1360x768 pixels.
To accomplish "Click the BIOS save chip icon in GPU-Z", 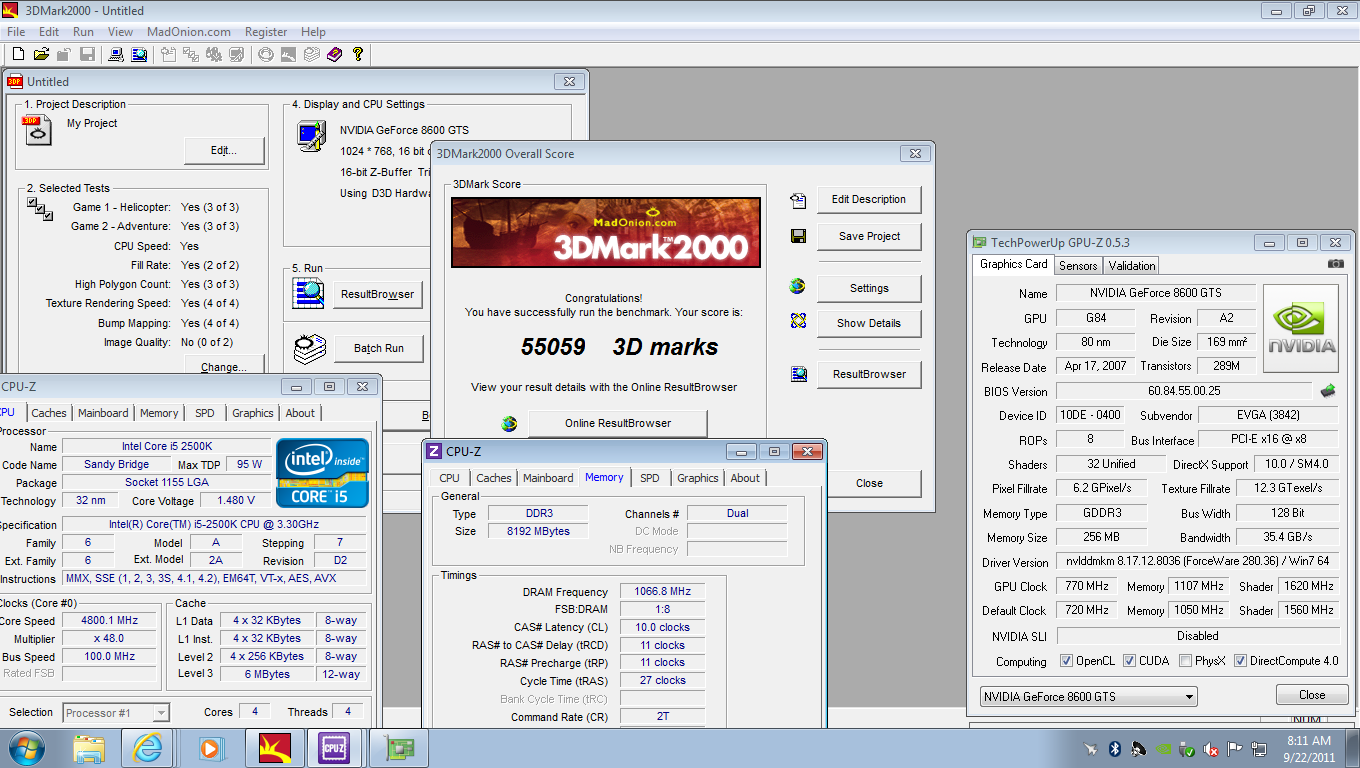I will (x=1328, y=391).
